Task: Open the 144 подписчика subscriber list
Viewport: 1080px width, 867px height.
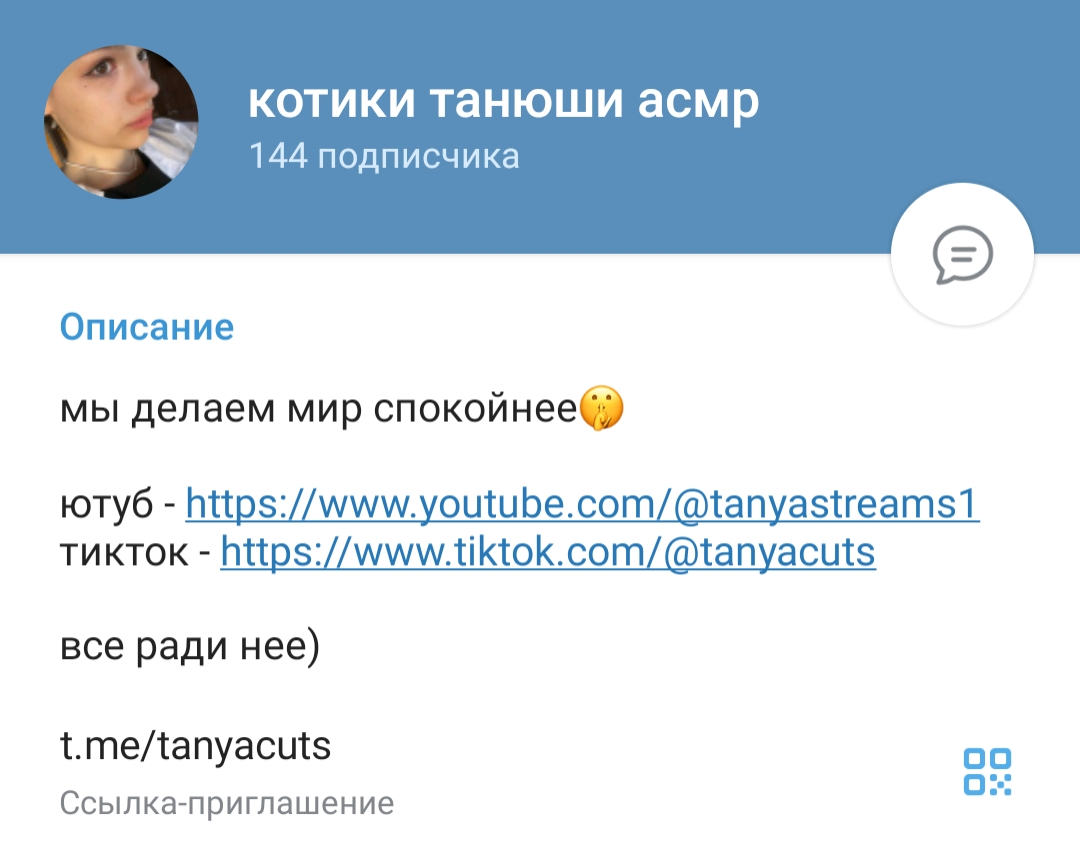Action: [x=384, y=156]
